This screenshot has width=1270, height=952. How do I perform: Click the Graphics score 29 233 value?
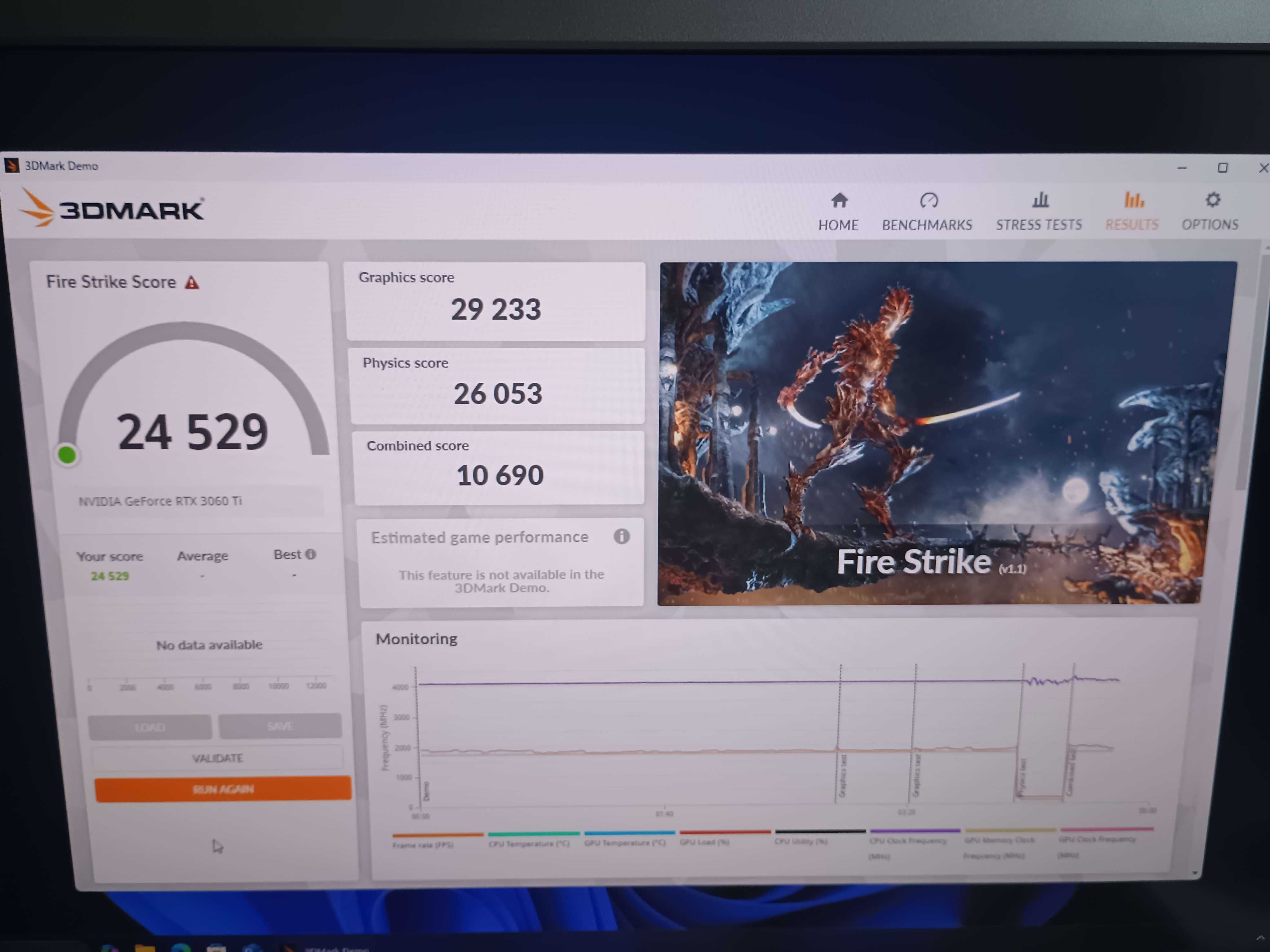496,310
